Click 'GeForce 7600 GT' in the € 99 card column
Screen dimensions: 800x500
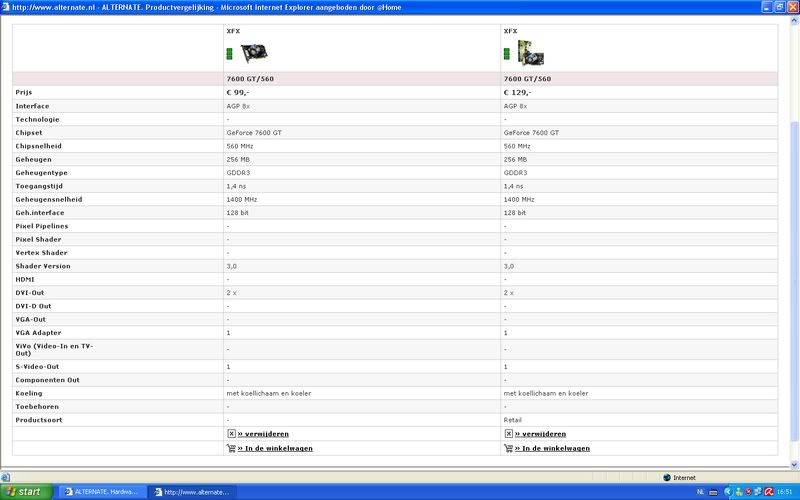click(x=254, y=133)
